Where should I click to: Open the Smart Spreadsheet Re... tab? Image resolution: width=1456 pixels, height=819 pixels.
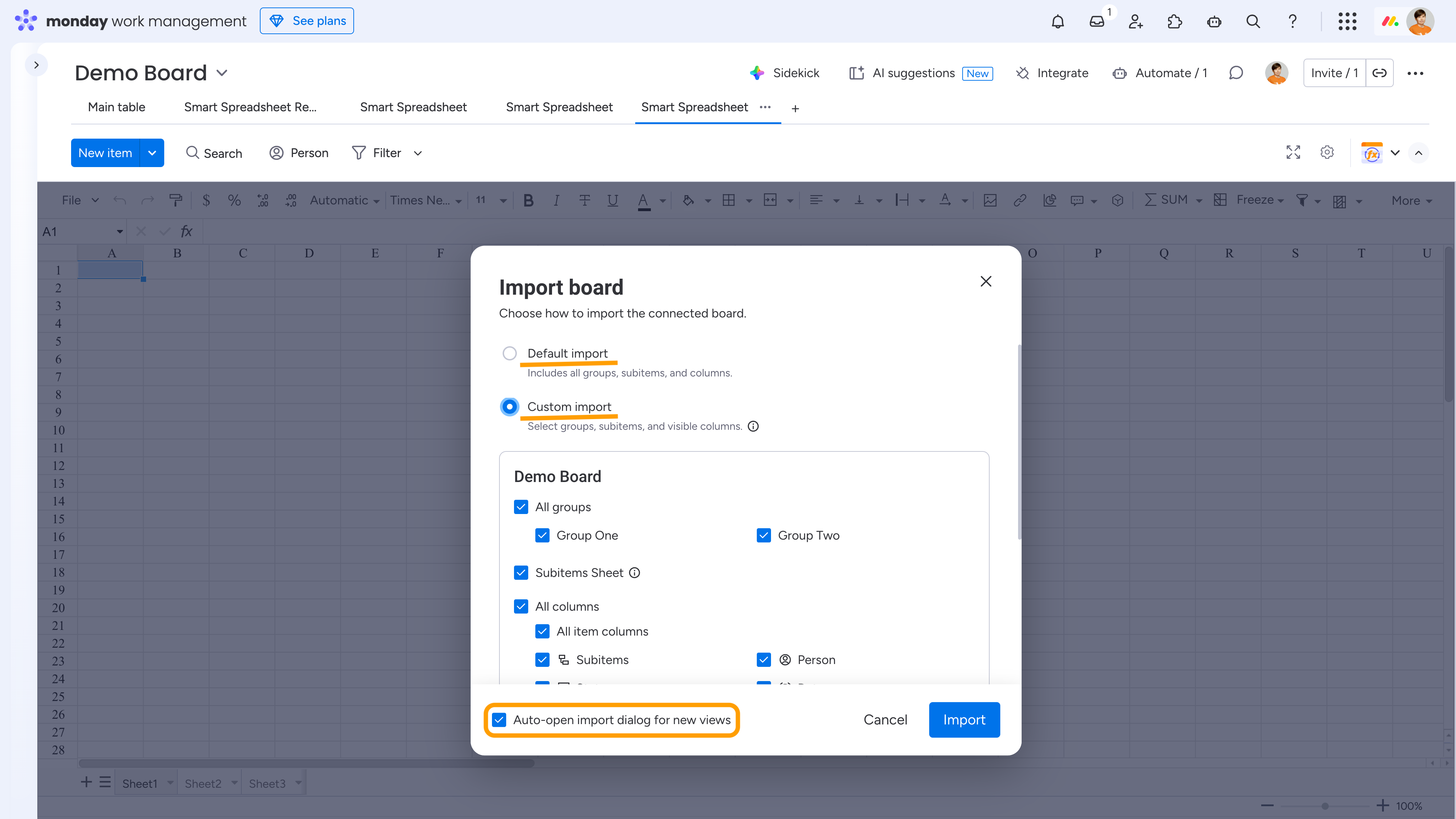coord(250,107)
